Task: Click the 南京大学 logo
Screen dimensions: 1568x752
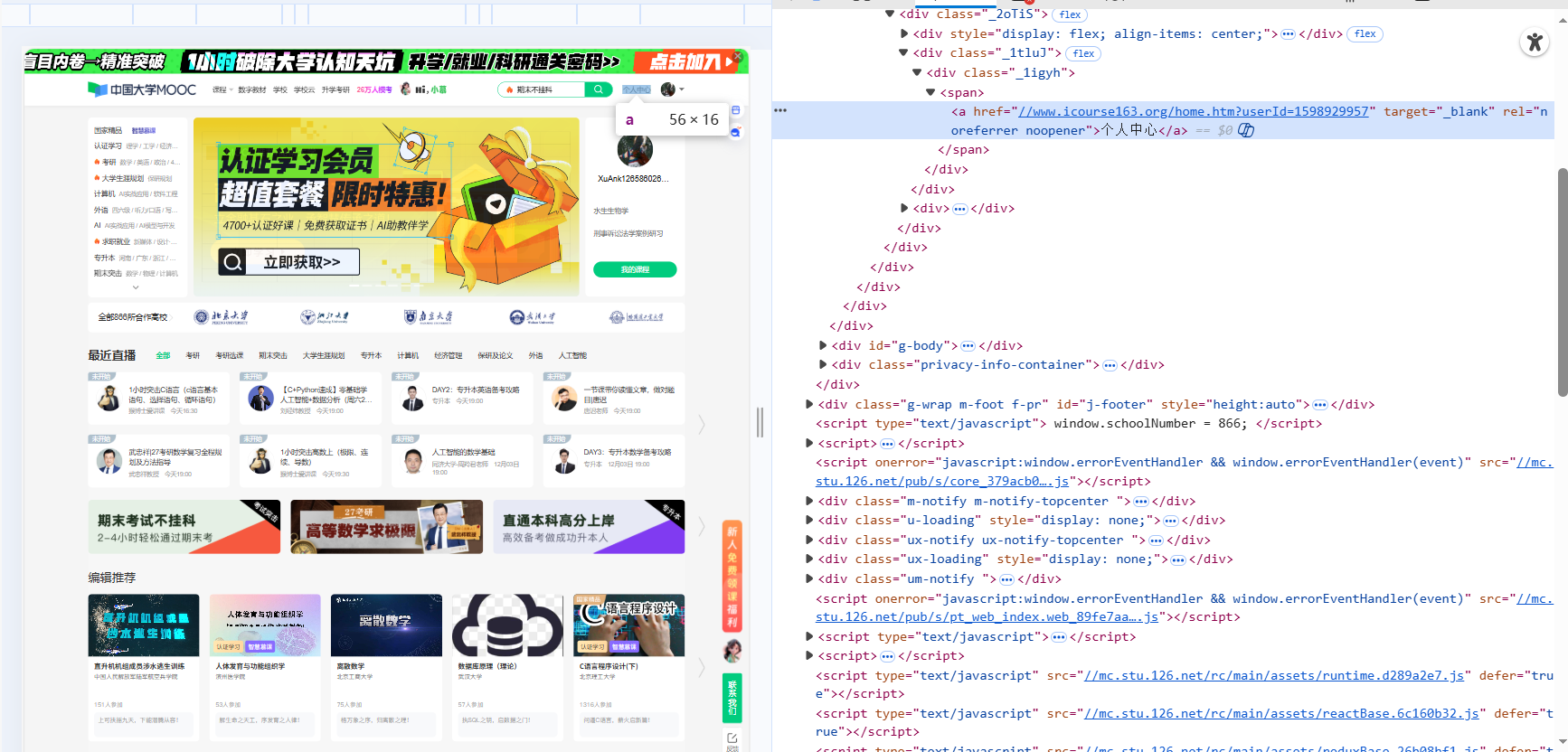Action: (429, 317)
